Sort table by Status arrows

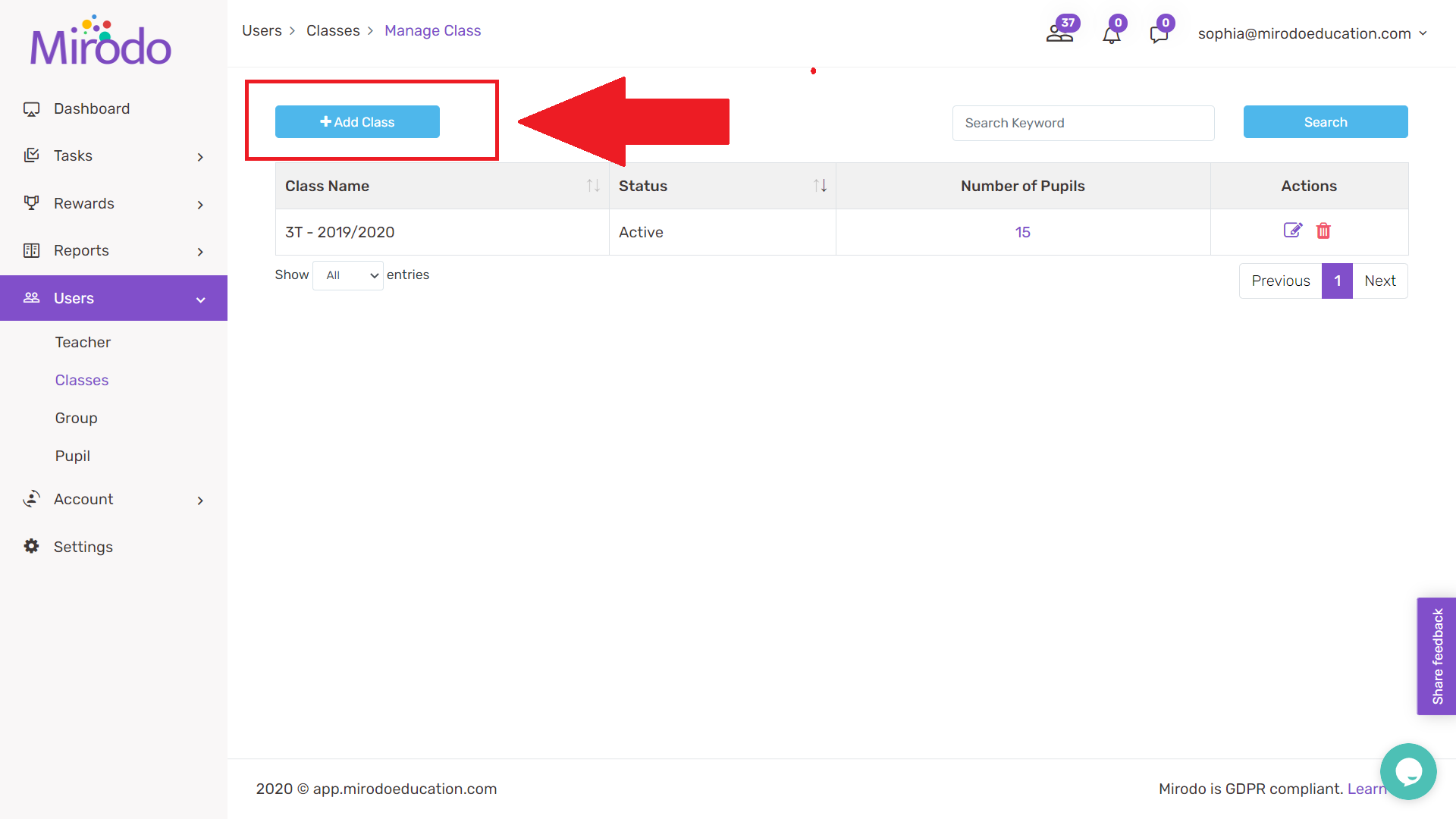point(821,186)
